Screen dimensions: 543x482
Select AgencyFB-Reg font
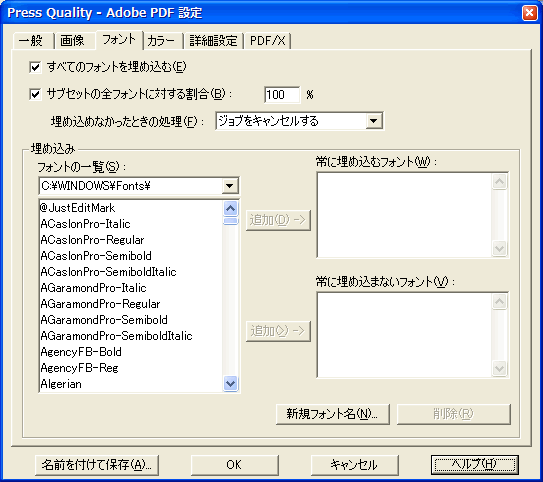(x=132, y=368)
